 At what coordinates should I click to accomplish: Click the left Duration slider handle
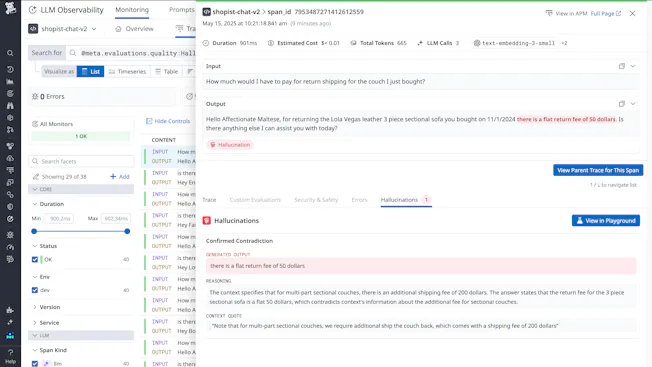tap(34, 231)
